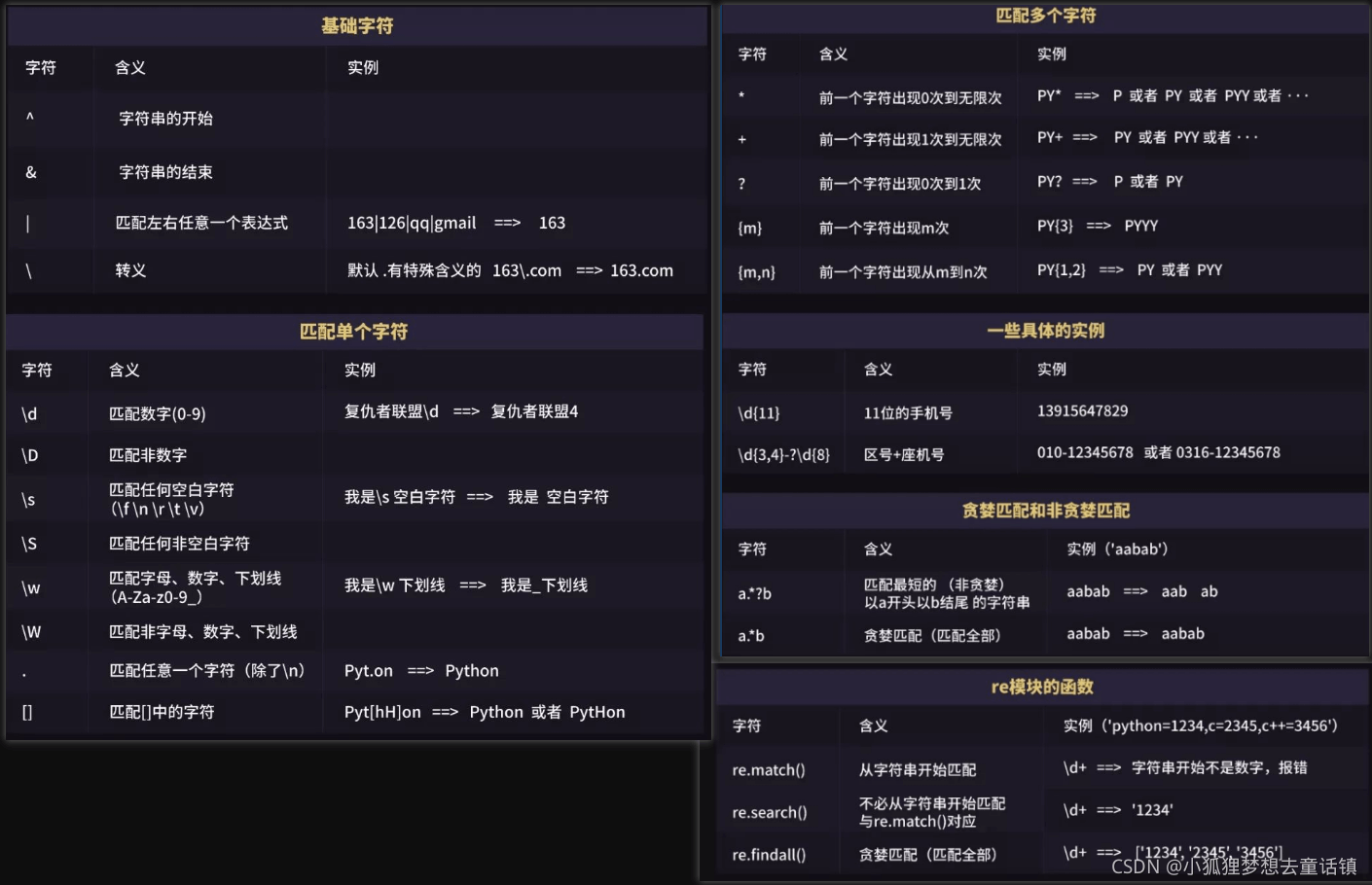
Task: Click the 区号+座机号 description
Action: click(904, 455)
